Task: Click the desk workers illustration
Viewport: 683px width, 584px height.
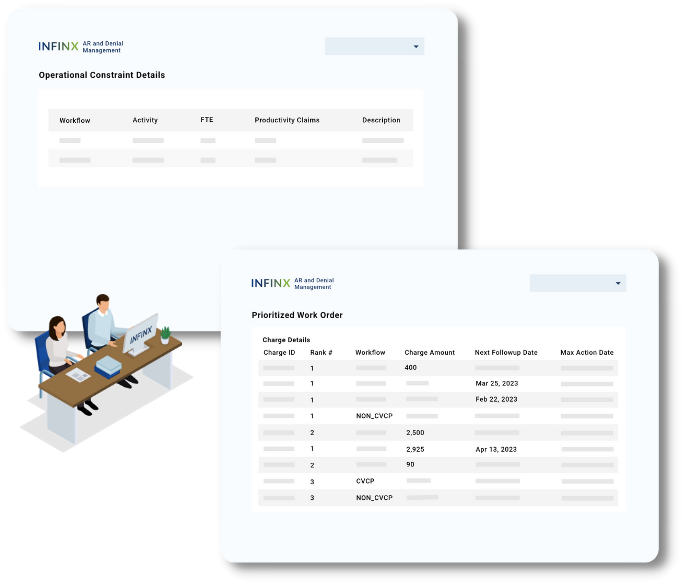Action: 107,372
